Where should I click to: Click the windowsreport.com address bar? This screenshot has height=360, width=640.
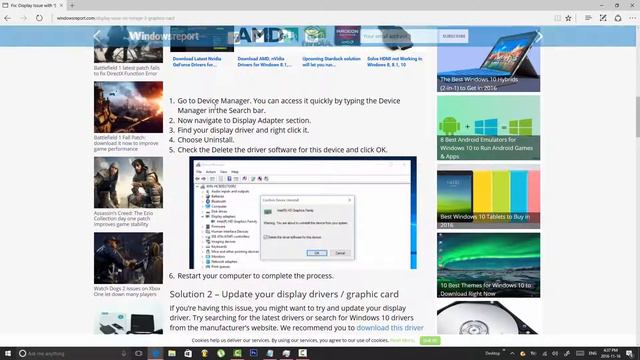point(302,18)
